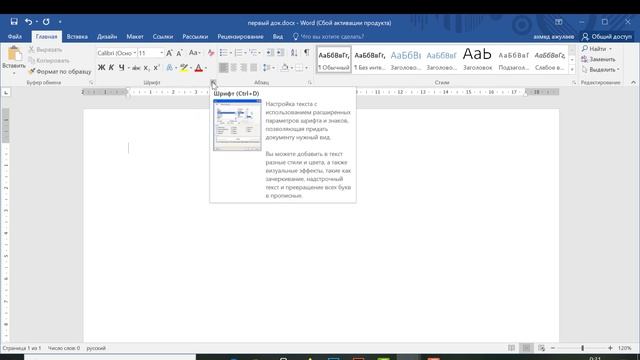Decrease paragraph indent

[269, 53]
